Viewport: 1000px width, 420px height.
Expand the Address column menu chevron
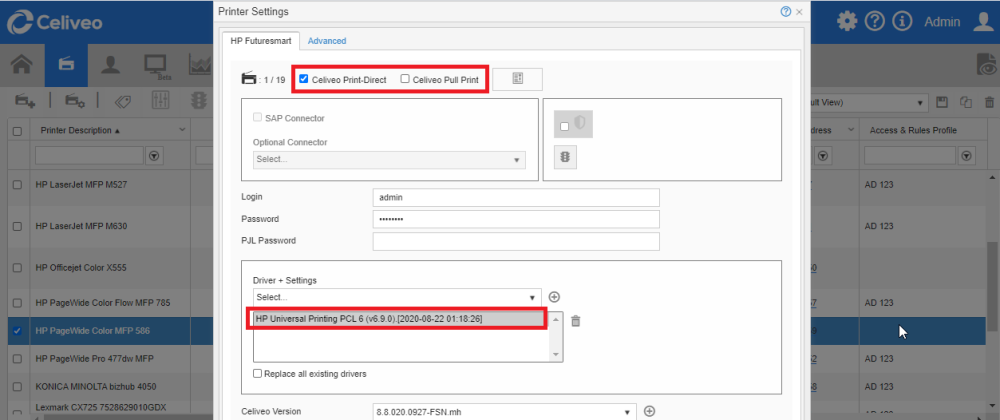pyautogui.click(x=850, y=130)
